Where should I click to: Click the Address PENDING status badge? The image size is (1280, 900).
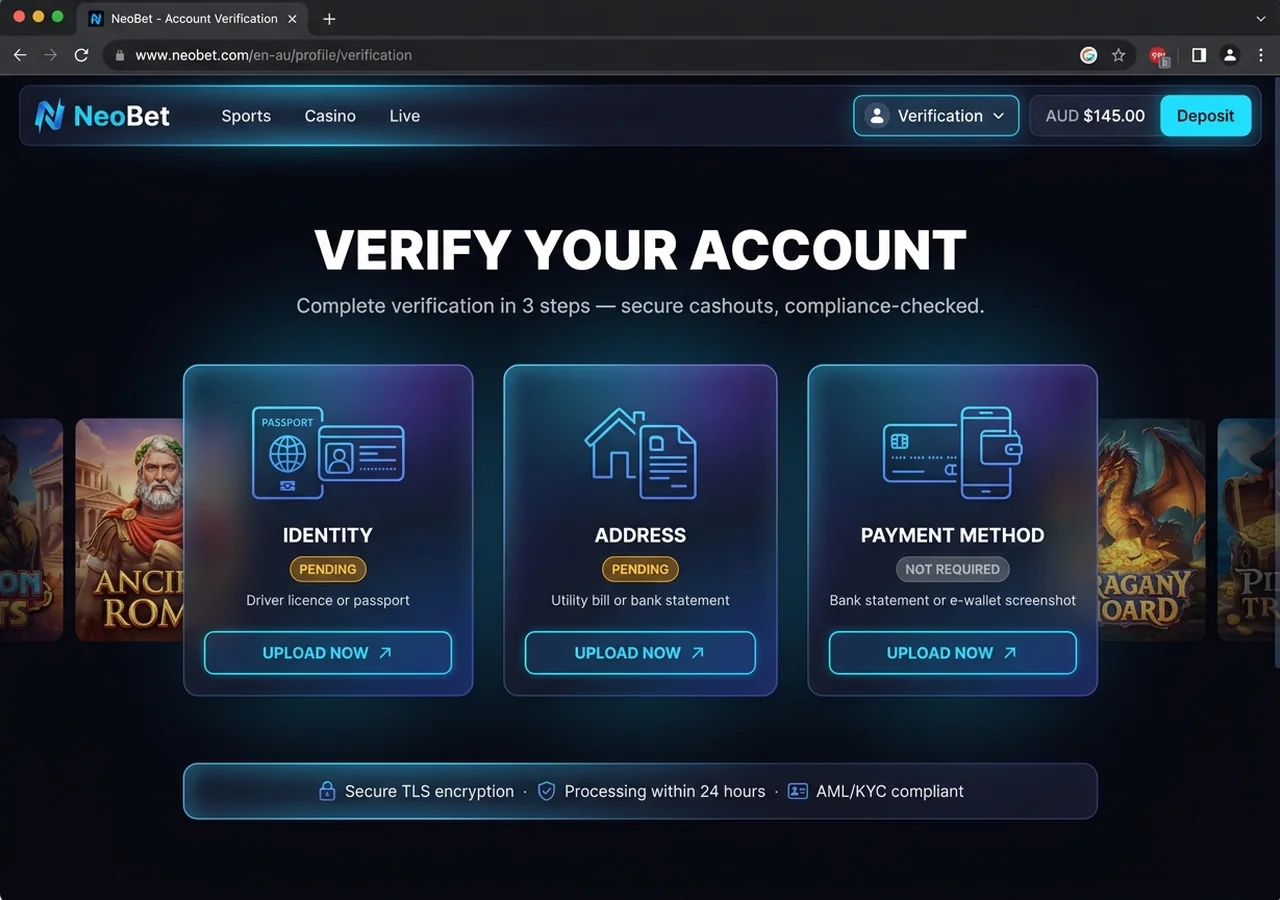pos(640,569)
